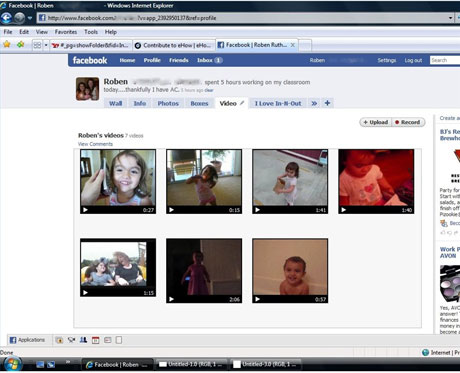Switch to the Photos profile tab

click(168, 103)
